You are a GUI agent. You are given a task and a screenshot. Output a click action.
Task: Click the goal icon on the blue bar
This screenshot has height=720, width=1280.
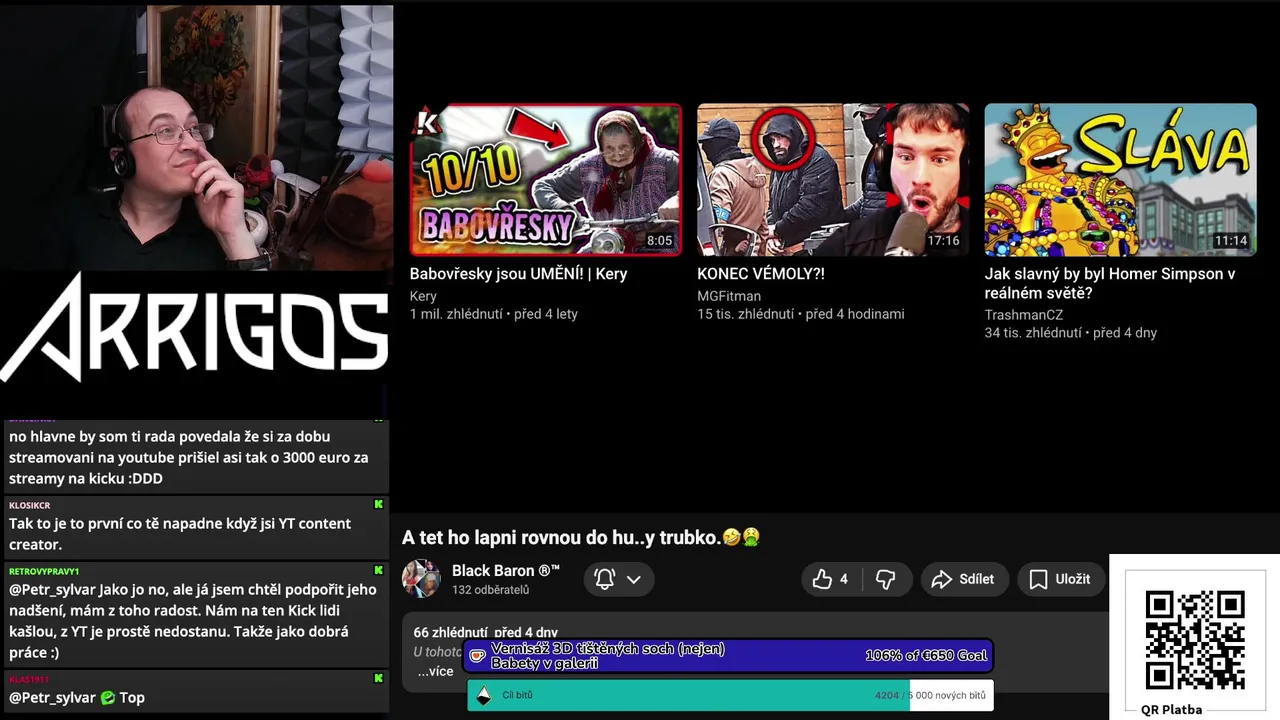[478, 657]
